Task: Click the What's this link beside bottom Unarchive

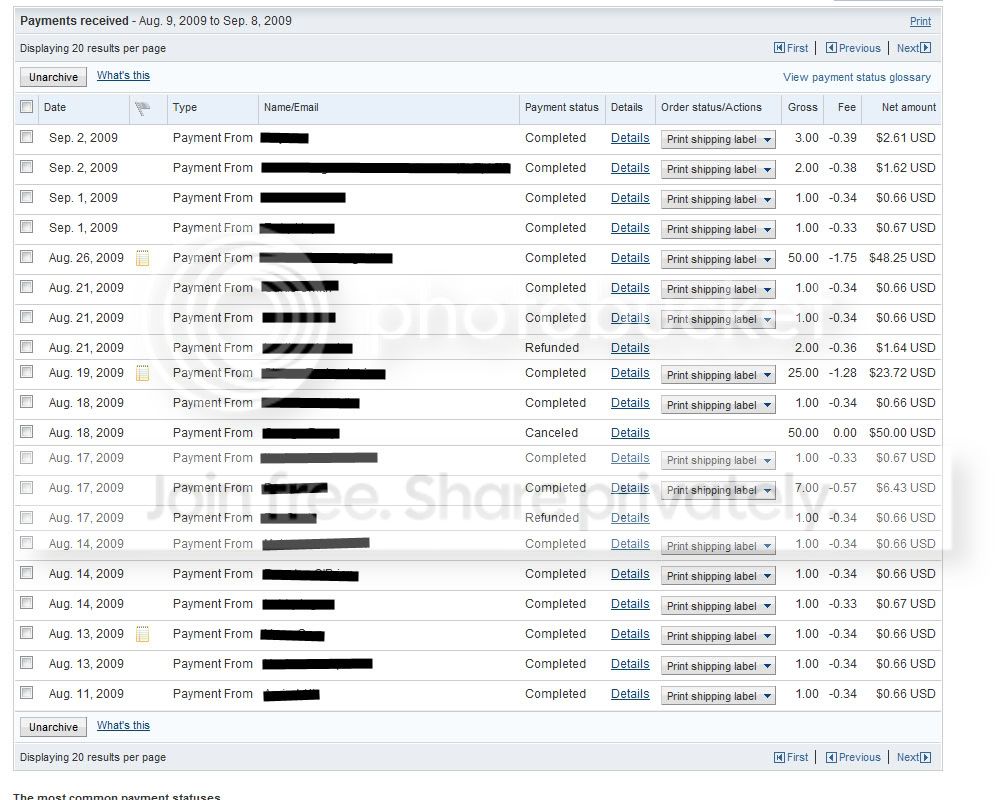Action: [x=123, y=725]
